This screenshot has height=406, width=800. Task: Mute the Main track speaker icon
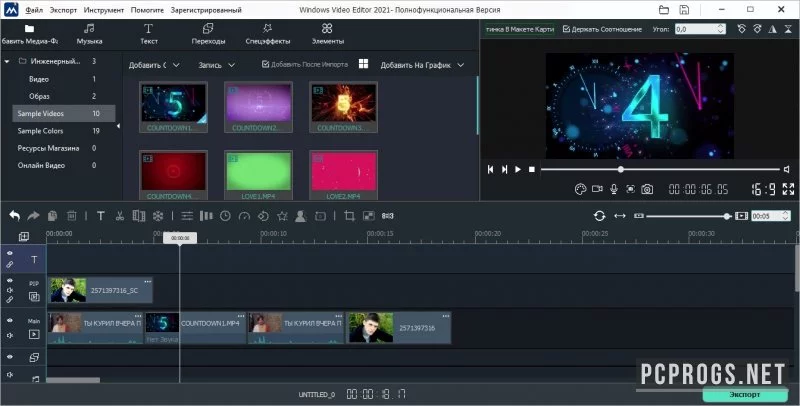pyautogui.click(x=10, y=336)
